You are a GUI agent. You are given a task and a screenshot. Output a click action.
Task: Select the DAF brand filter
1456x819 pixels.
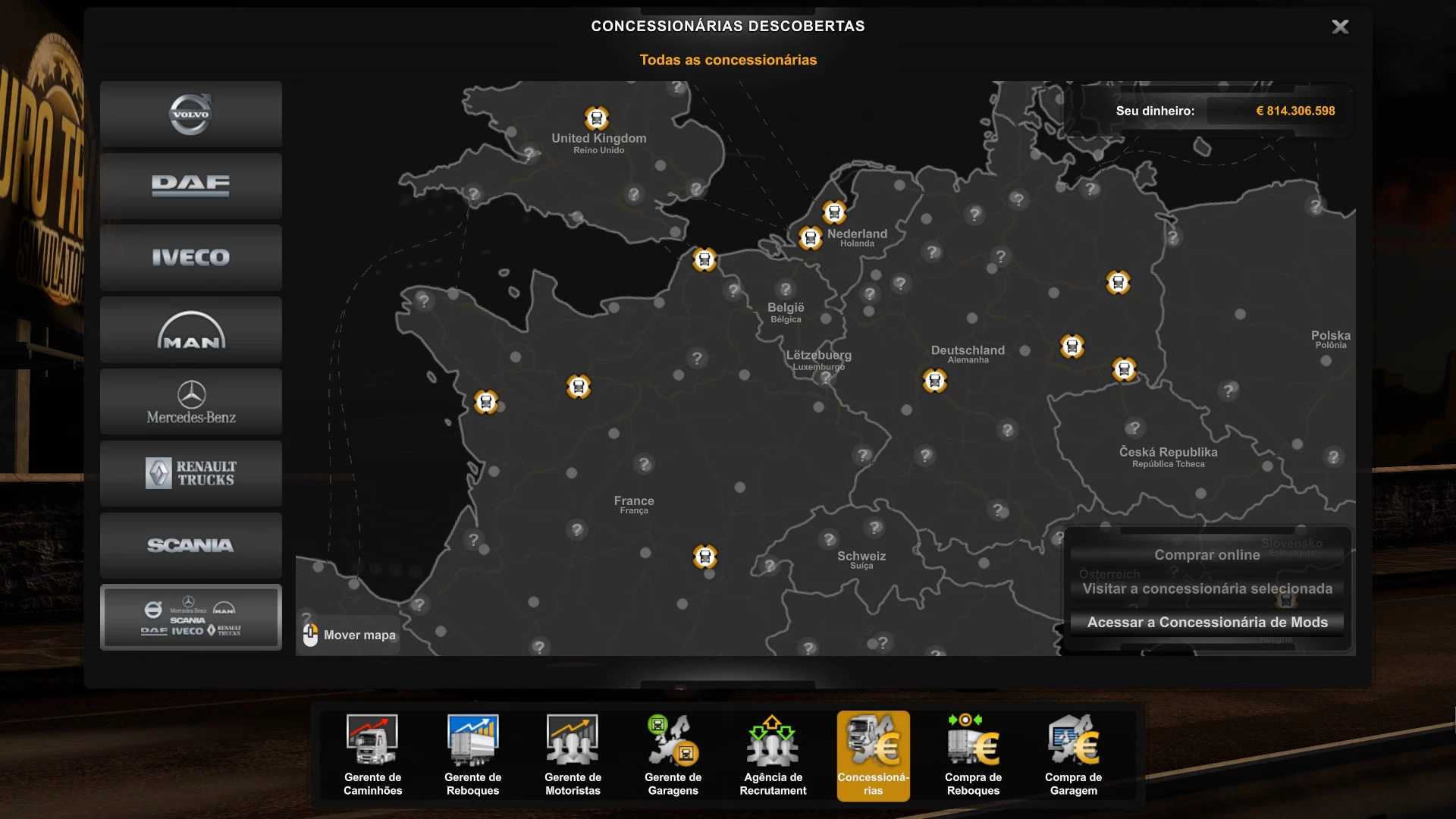coord(190,186)
